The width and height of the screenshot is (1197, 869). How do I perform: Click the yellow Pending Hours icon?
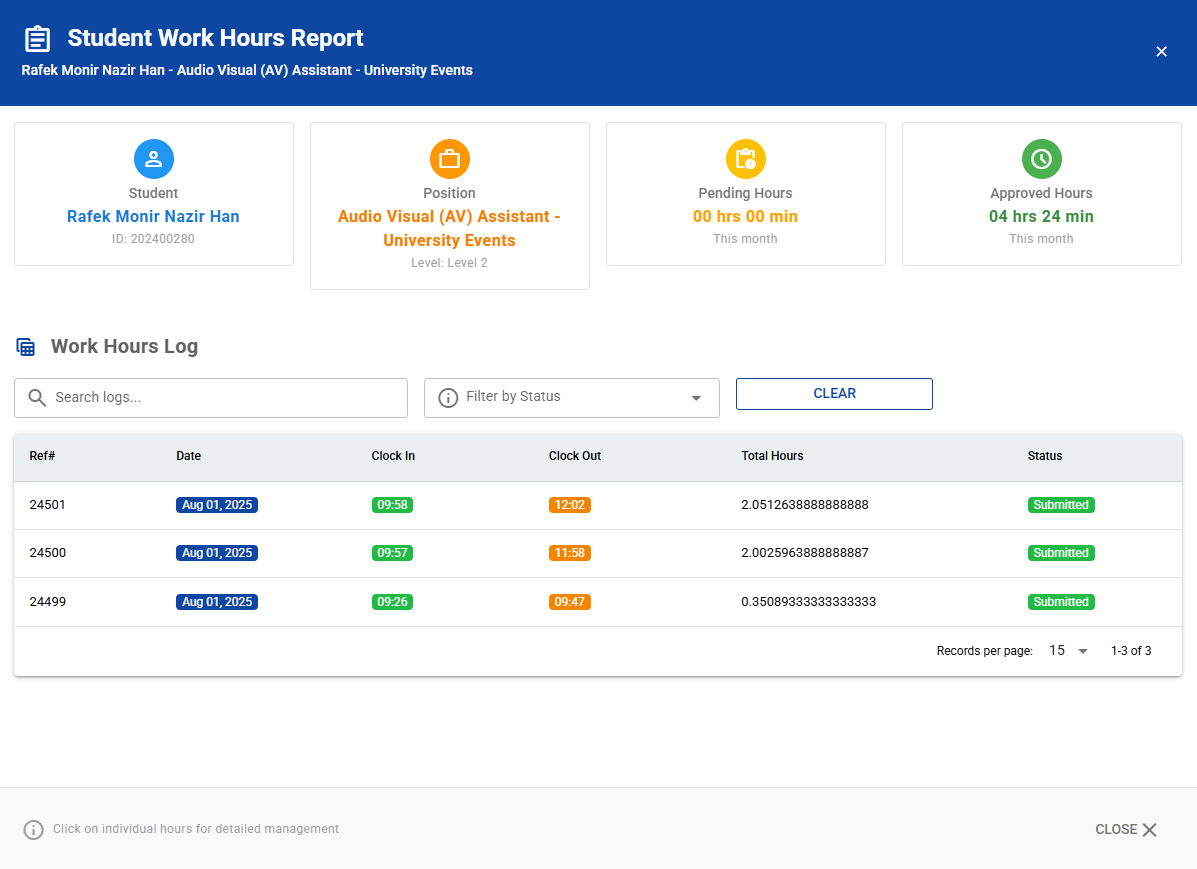pos(745,159)
